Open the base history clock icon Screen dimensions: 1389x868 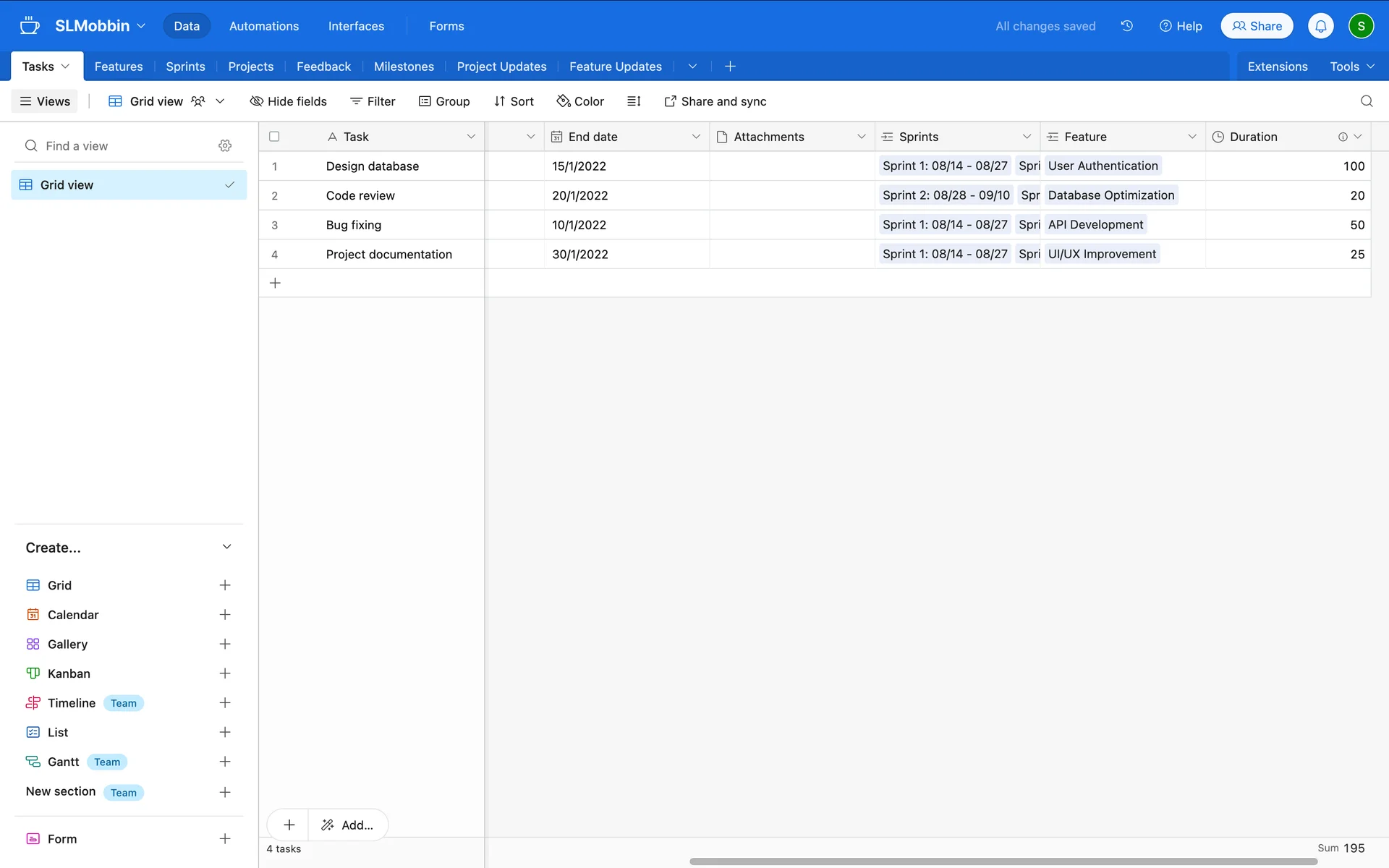[1126, 26]
